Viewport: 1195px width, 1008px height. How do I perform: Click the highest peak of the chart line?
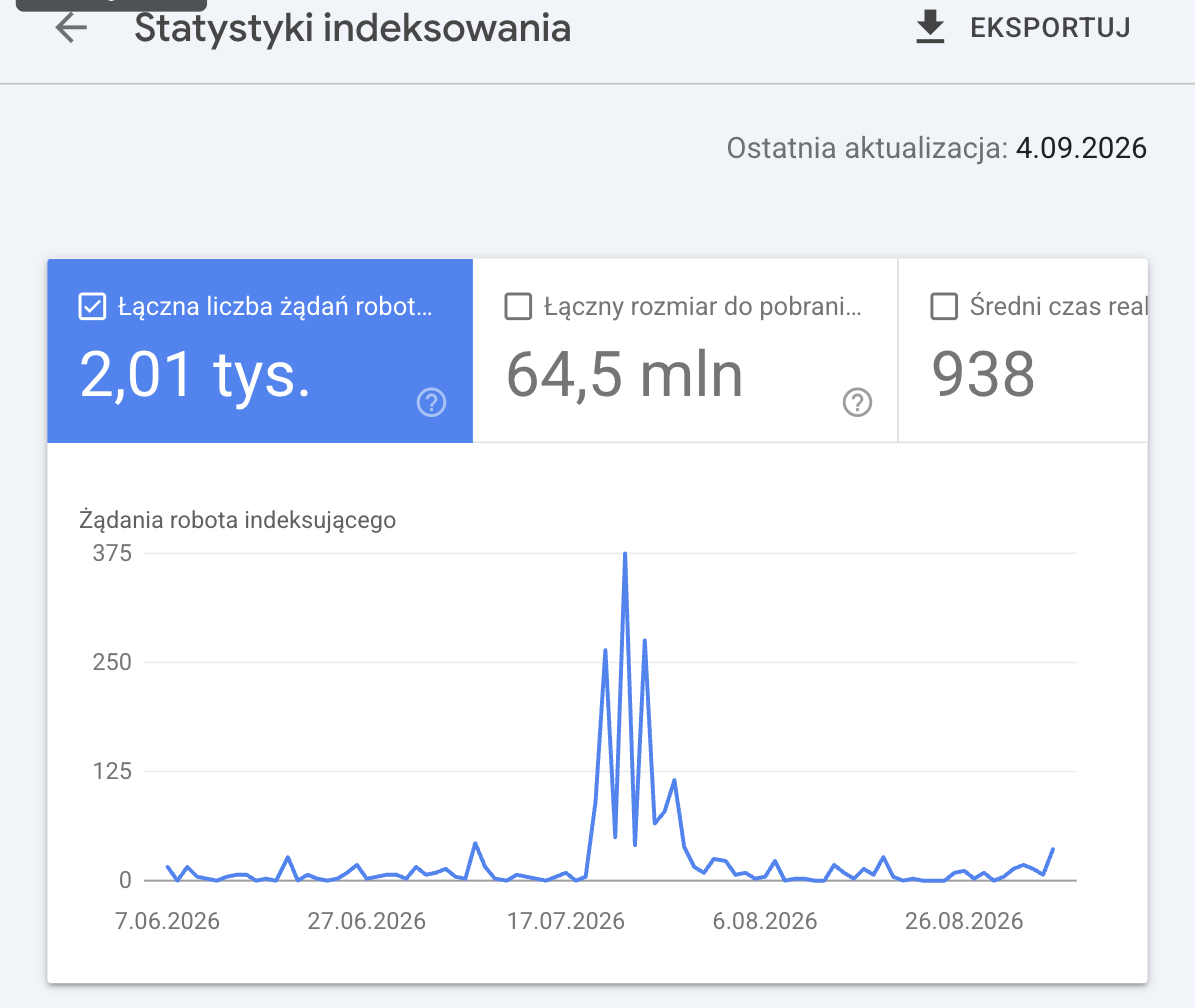coord(625,554)
